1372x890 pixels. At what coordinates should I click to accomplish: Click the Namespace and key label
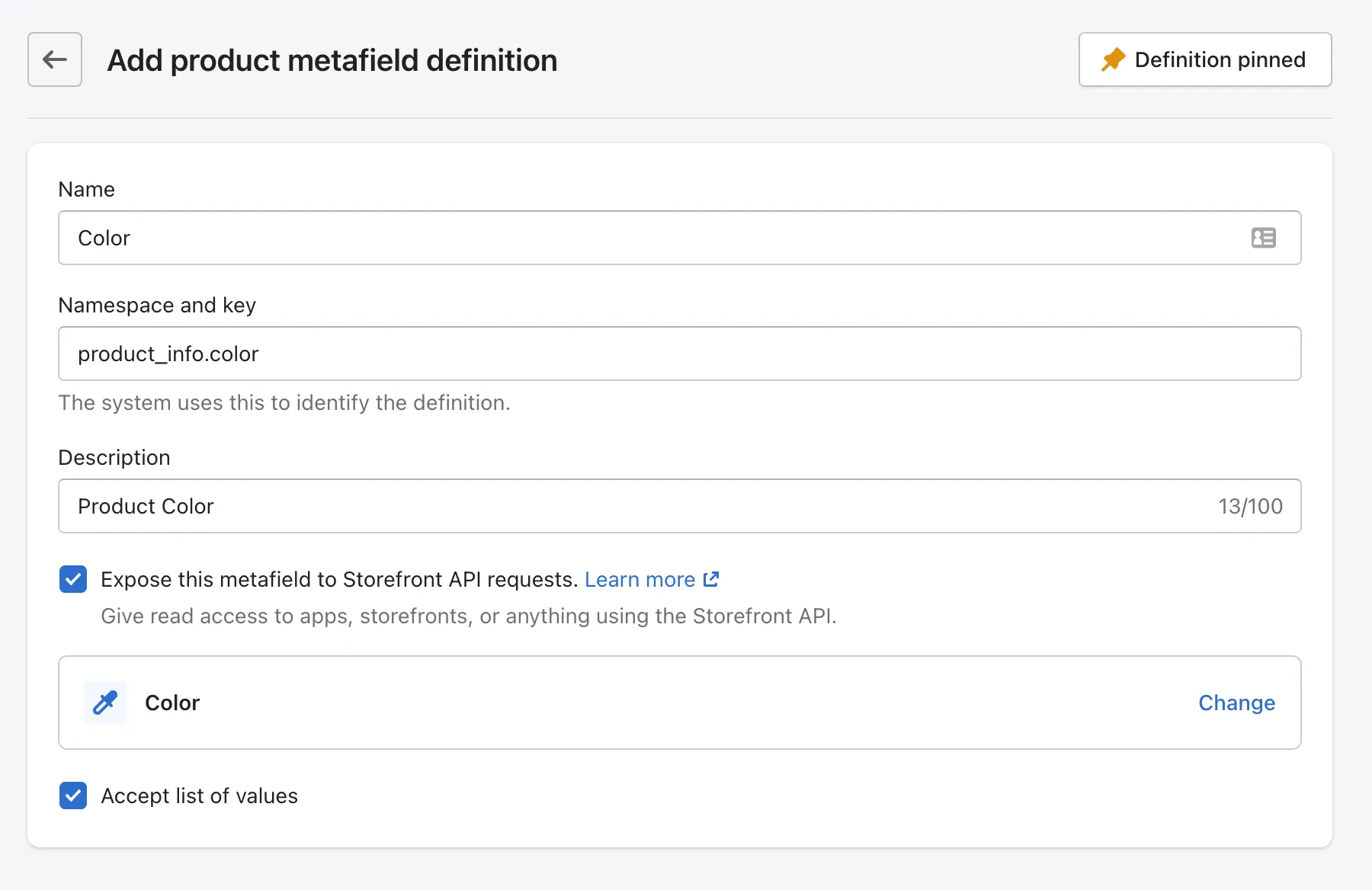click(157, 305)
